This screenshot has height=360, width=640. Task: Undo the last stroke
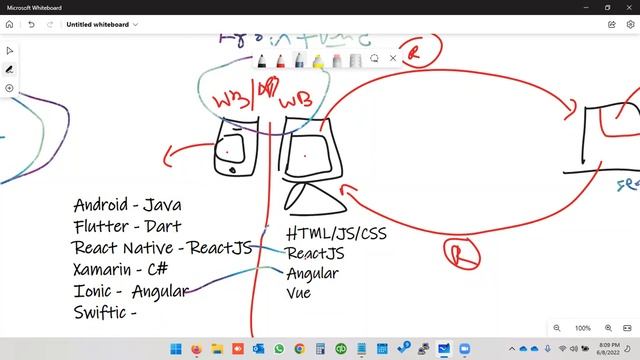coord(31,24)
